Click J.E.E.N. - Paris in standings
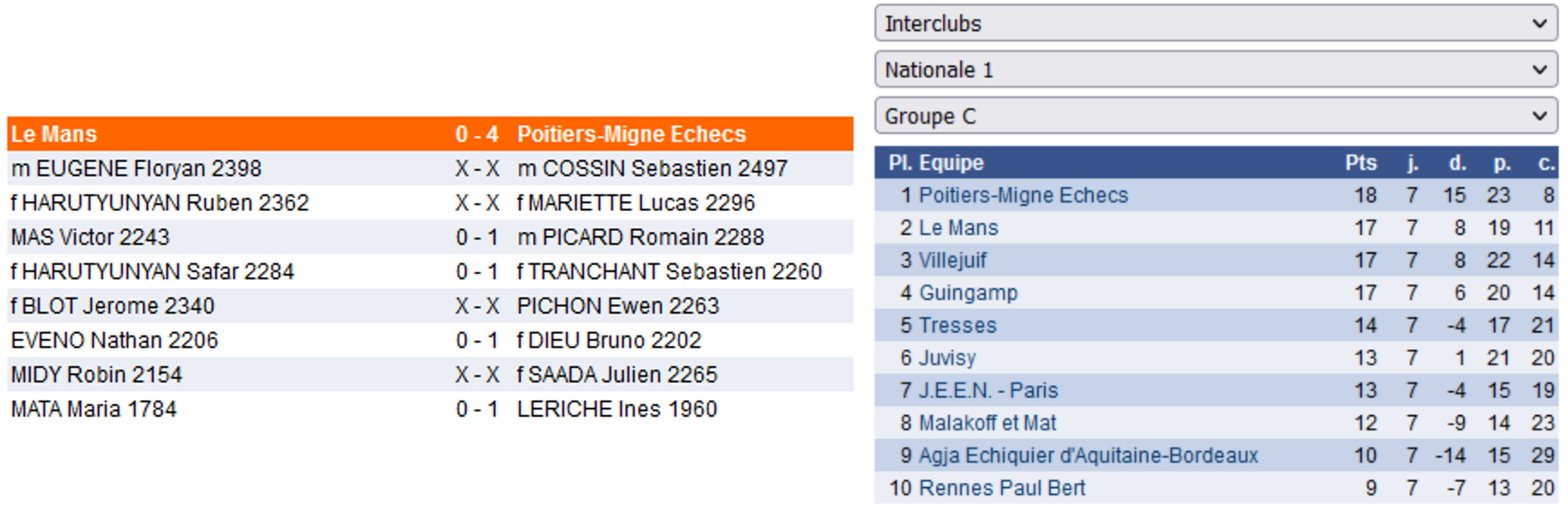This screenshot has width=1568, height=506. 988,390
